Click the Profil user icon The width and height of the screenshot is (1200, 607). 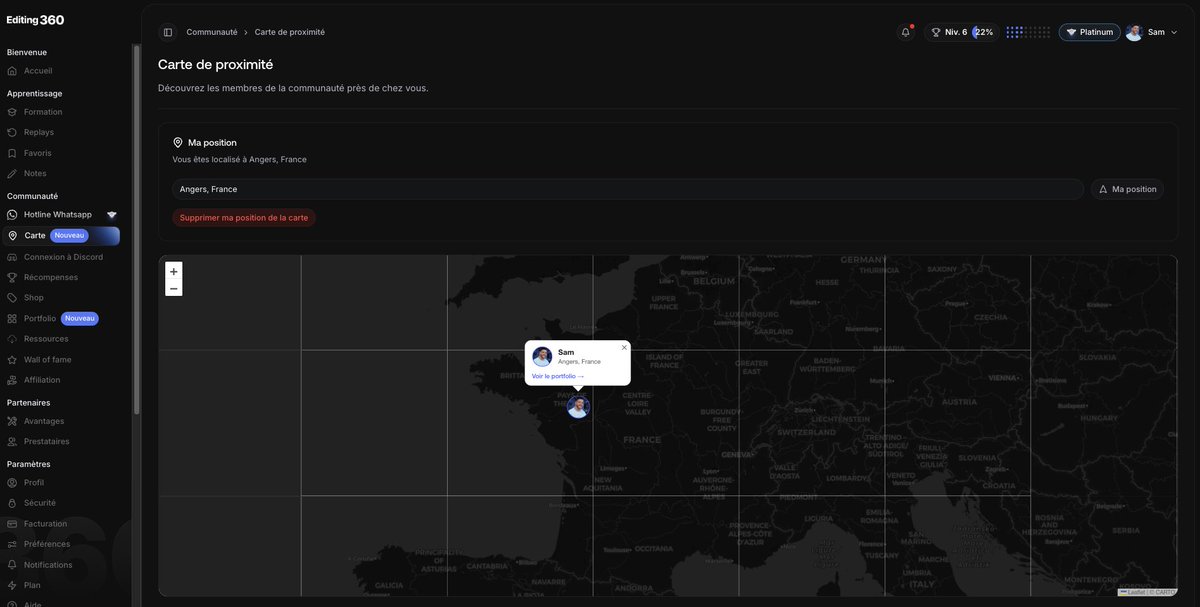(12, 482)
